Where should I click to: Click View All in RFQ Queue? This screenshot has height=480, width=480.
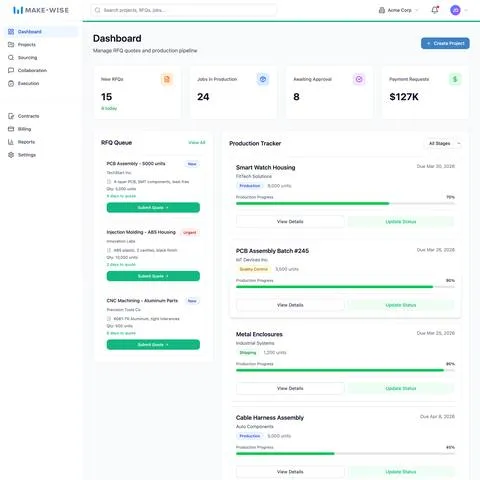pyautogui.click(x=197, y=142)
